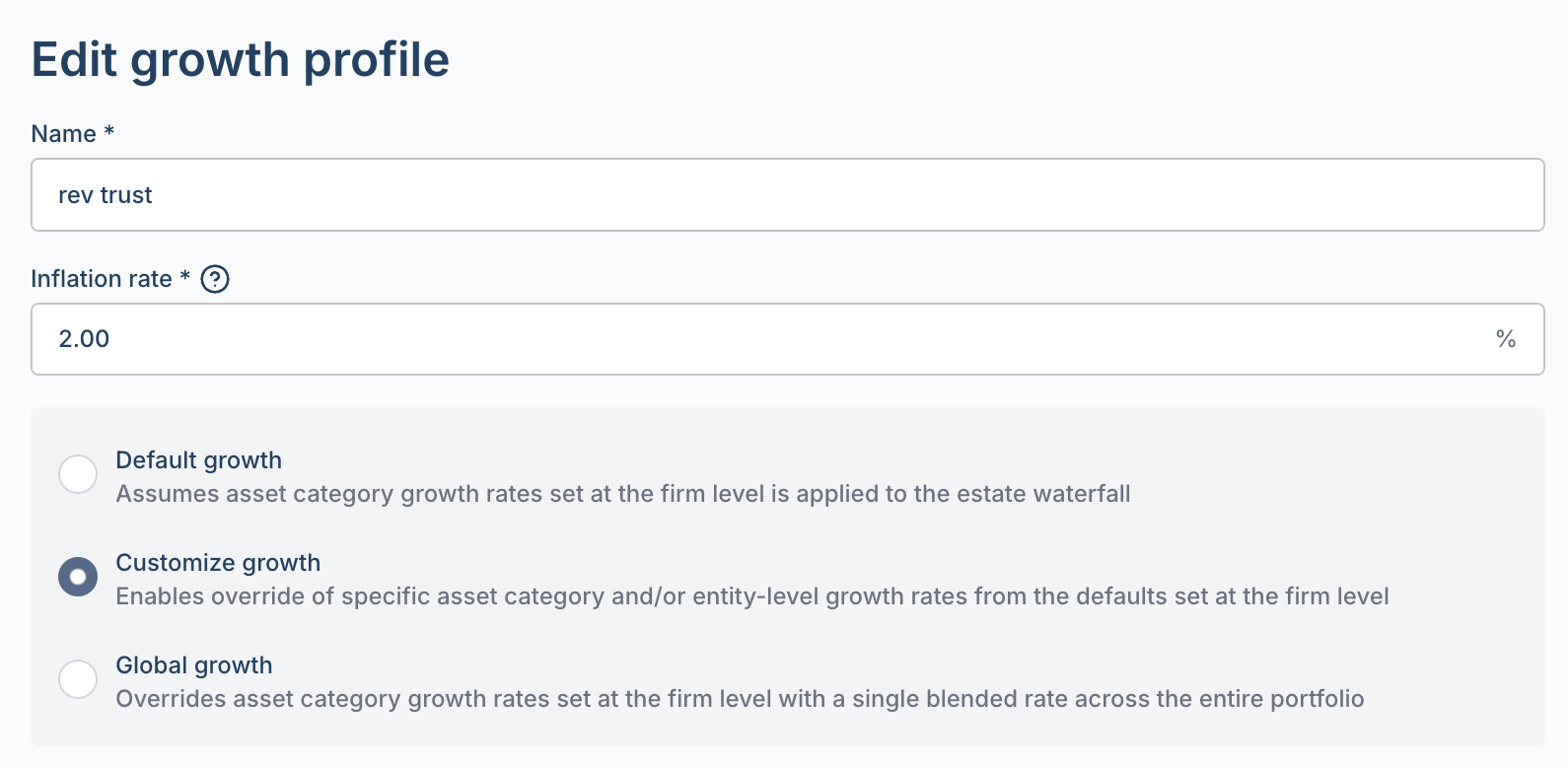Viewport: 1568px width, 767px height.
Task: Select the Customize growth radio button
Action: pyautogui.click(x=78, y=577)
